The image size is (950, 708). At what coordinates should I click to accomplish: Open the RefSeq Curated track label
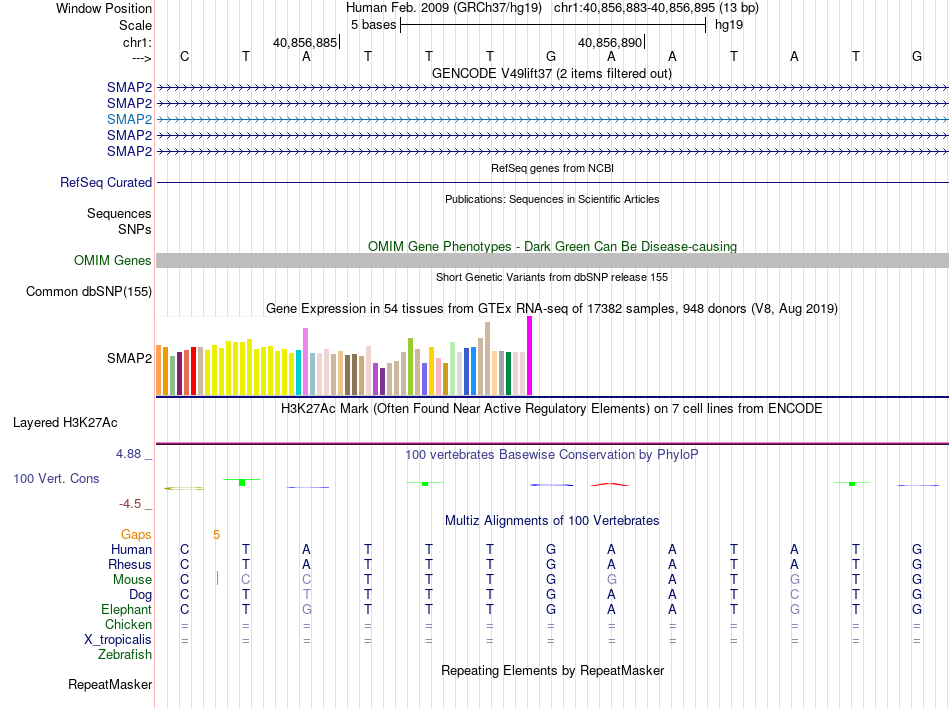pos(105,182)
